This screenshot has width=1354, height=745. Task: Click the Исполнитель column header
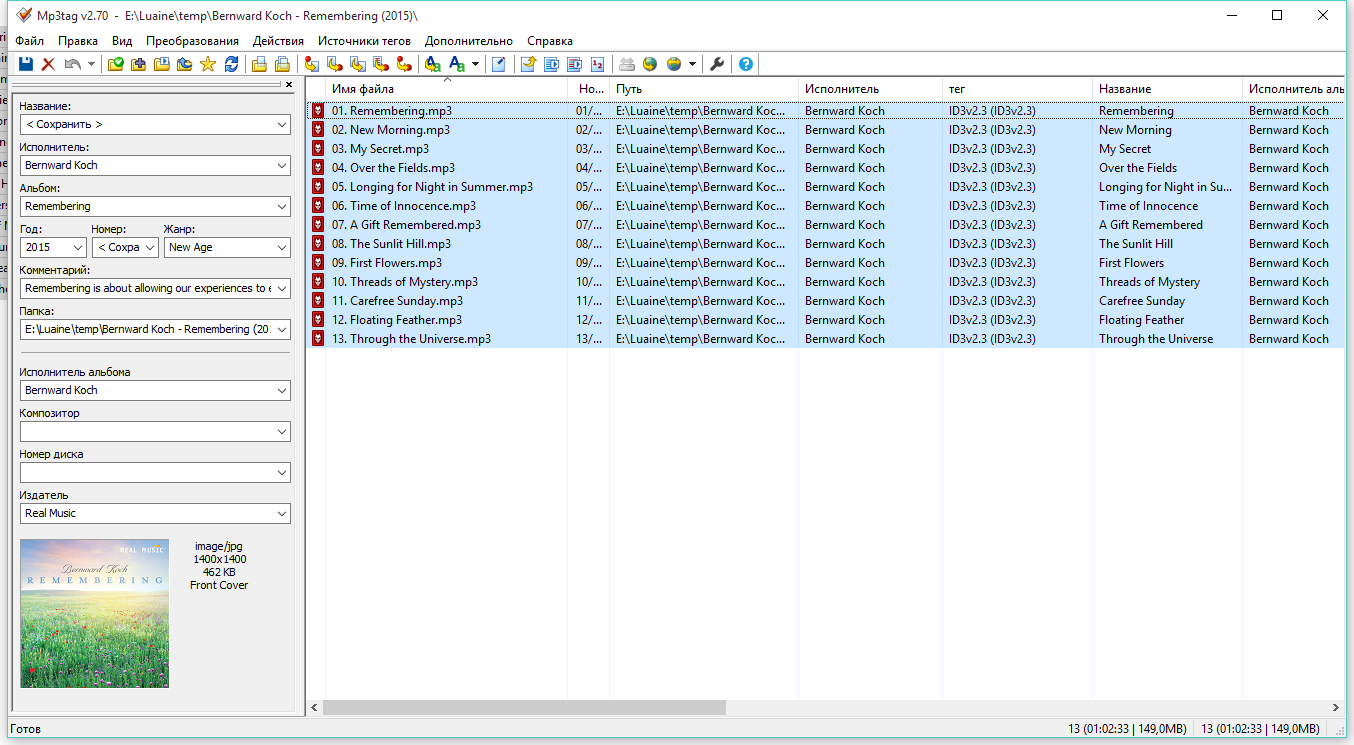point(868,89)
